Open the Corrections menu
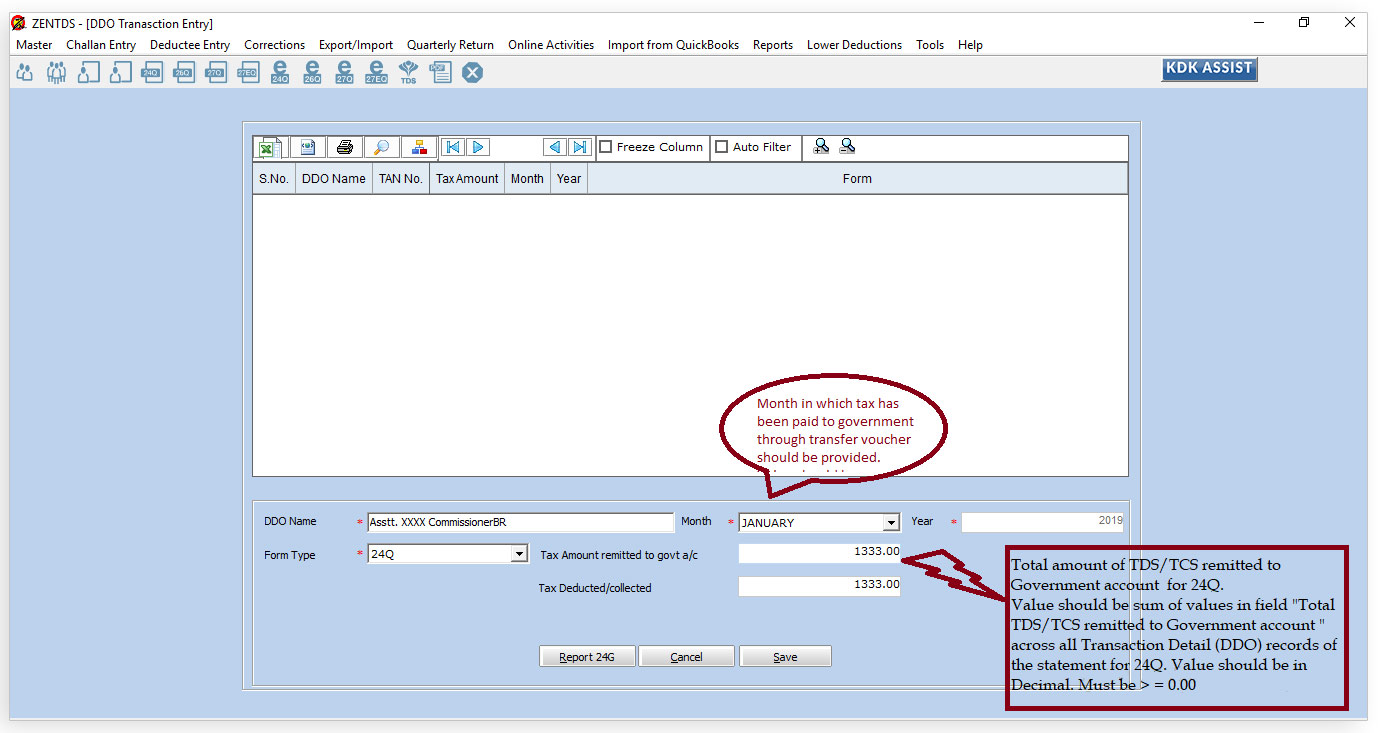 point(275,45)
